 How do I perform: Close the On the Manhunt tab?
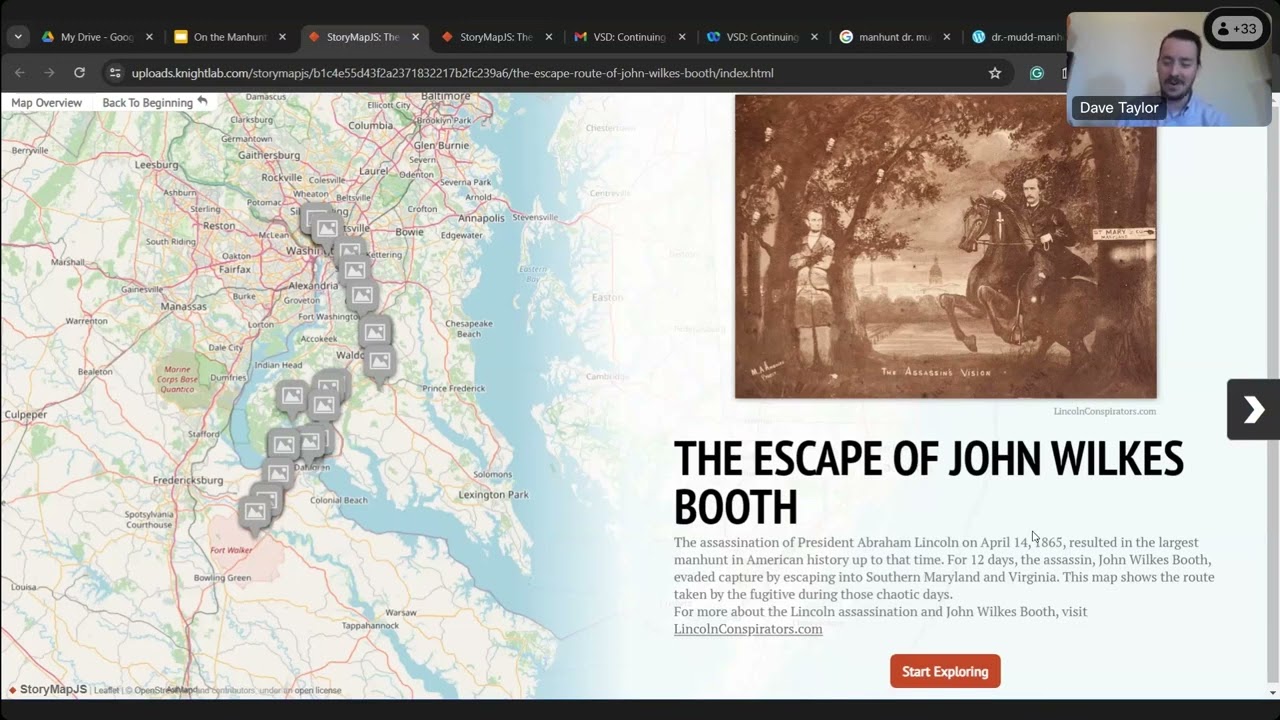click(282, 37)
